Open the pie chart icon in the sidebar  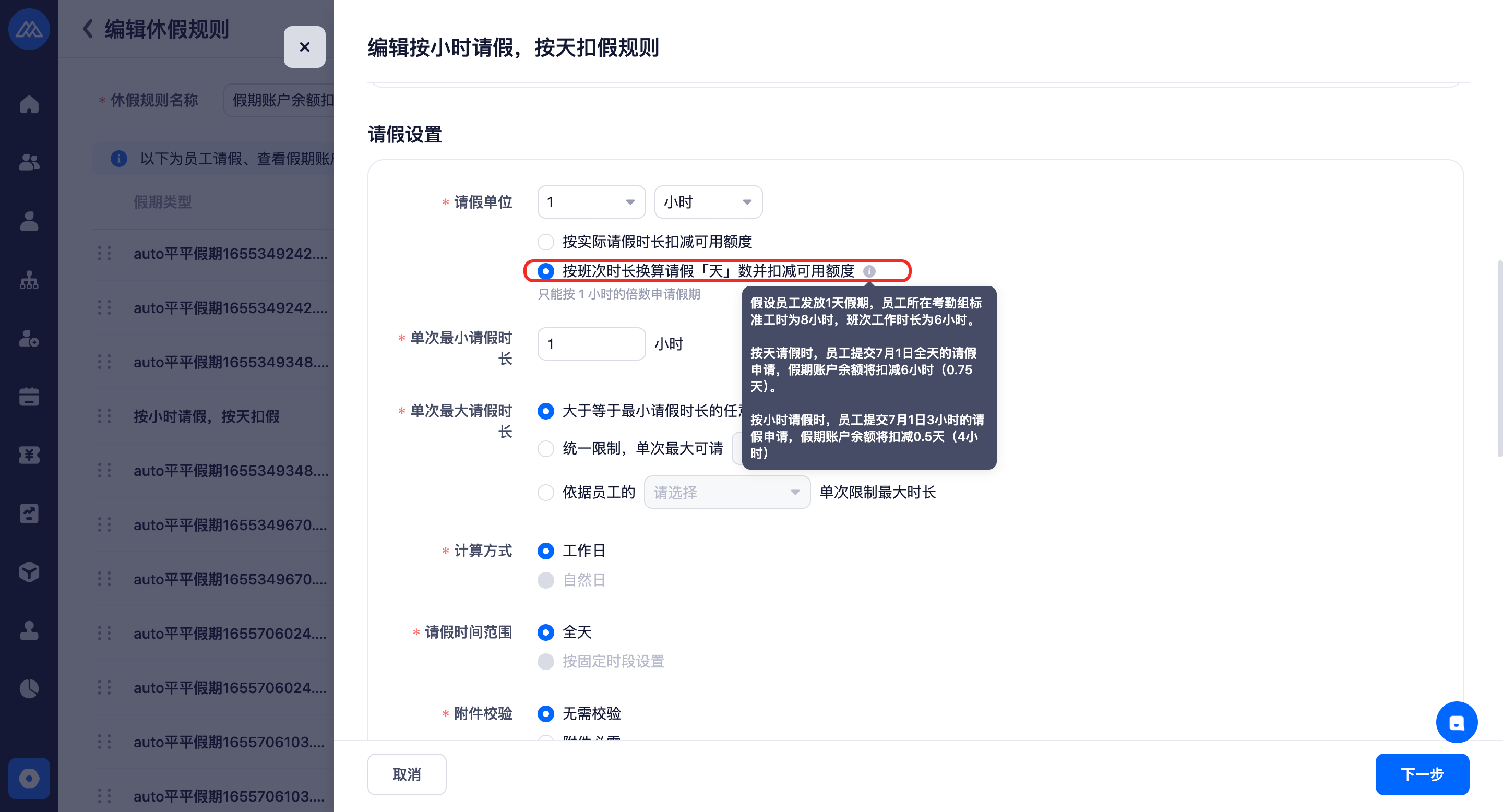pos(29,689)
